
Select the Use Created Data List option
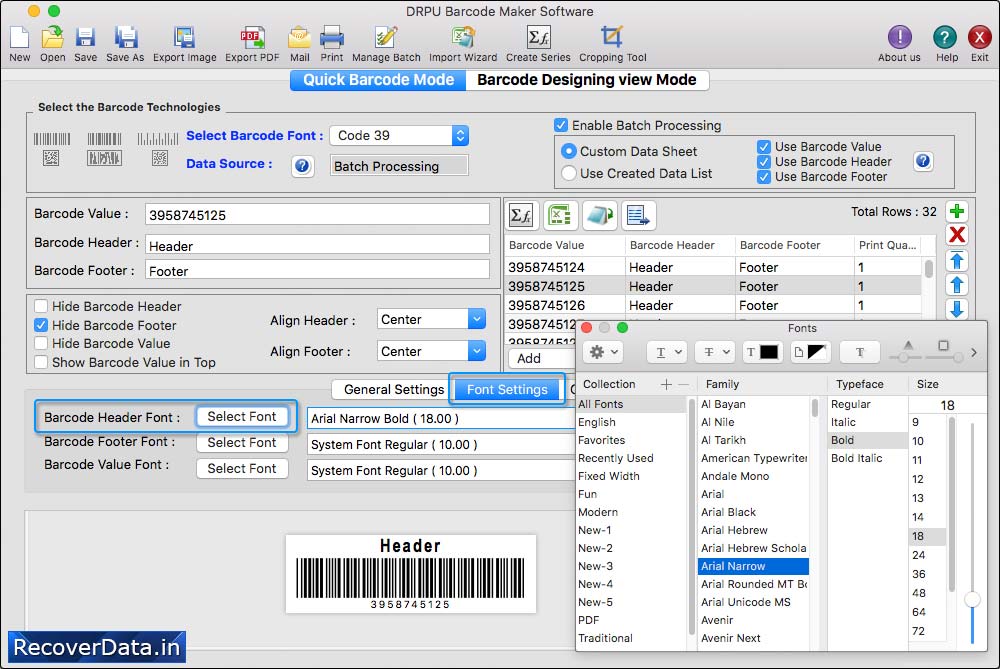(x=568, y=173)
